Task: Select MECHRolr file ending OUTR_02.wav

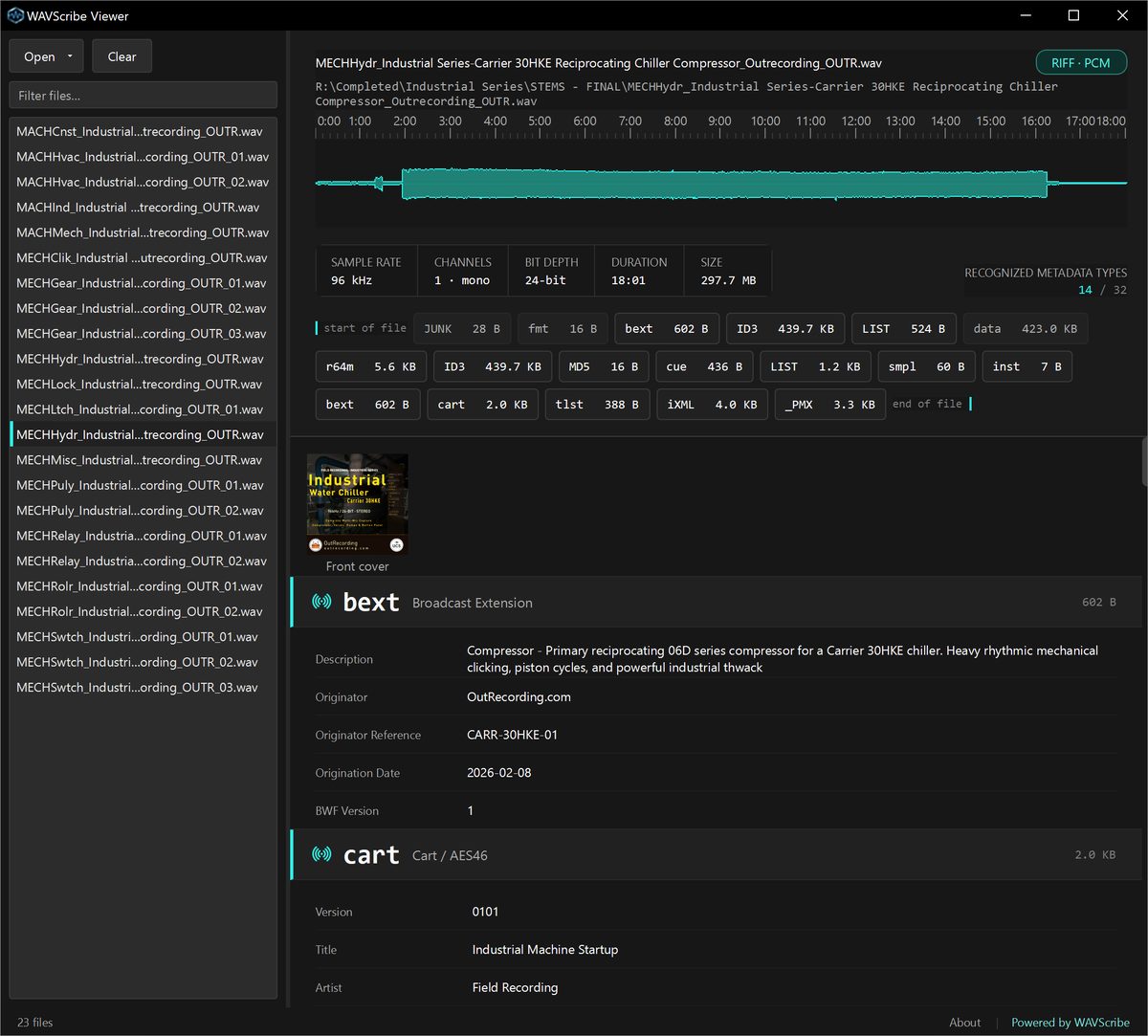Action: [x=143, y=611]
